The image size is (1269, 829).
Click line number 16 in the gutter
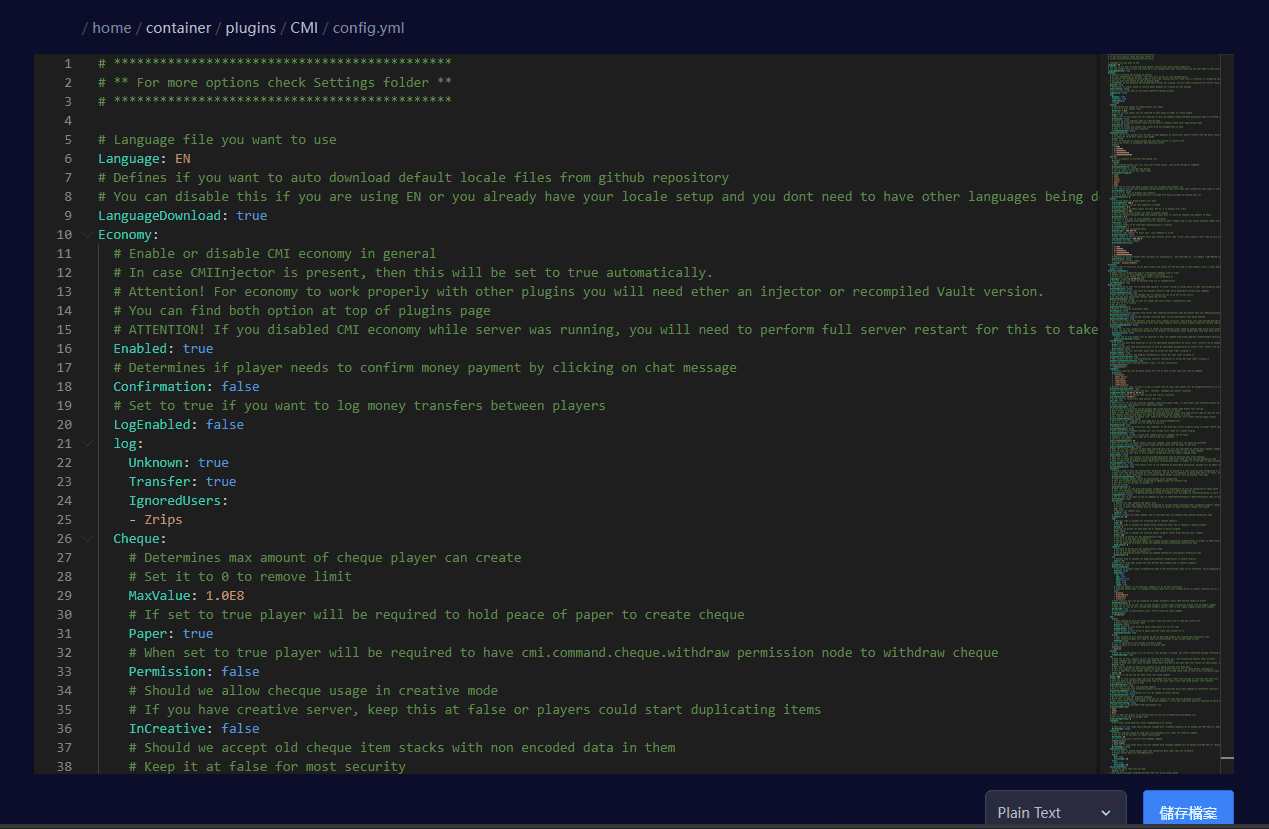pos(65,349)
